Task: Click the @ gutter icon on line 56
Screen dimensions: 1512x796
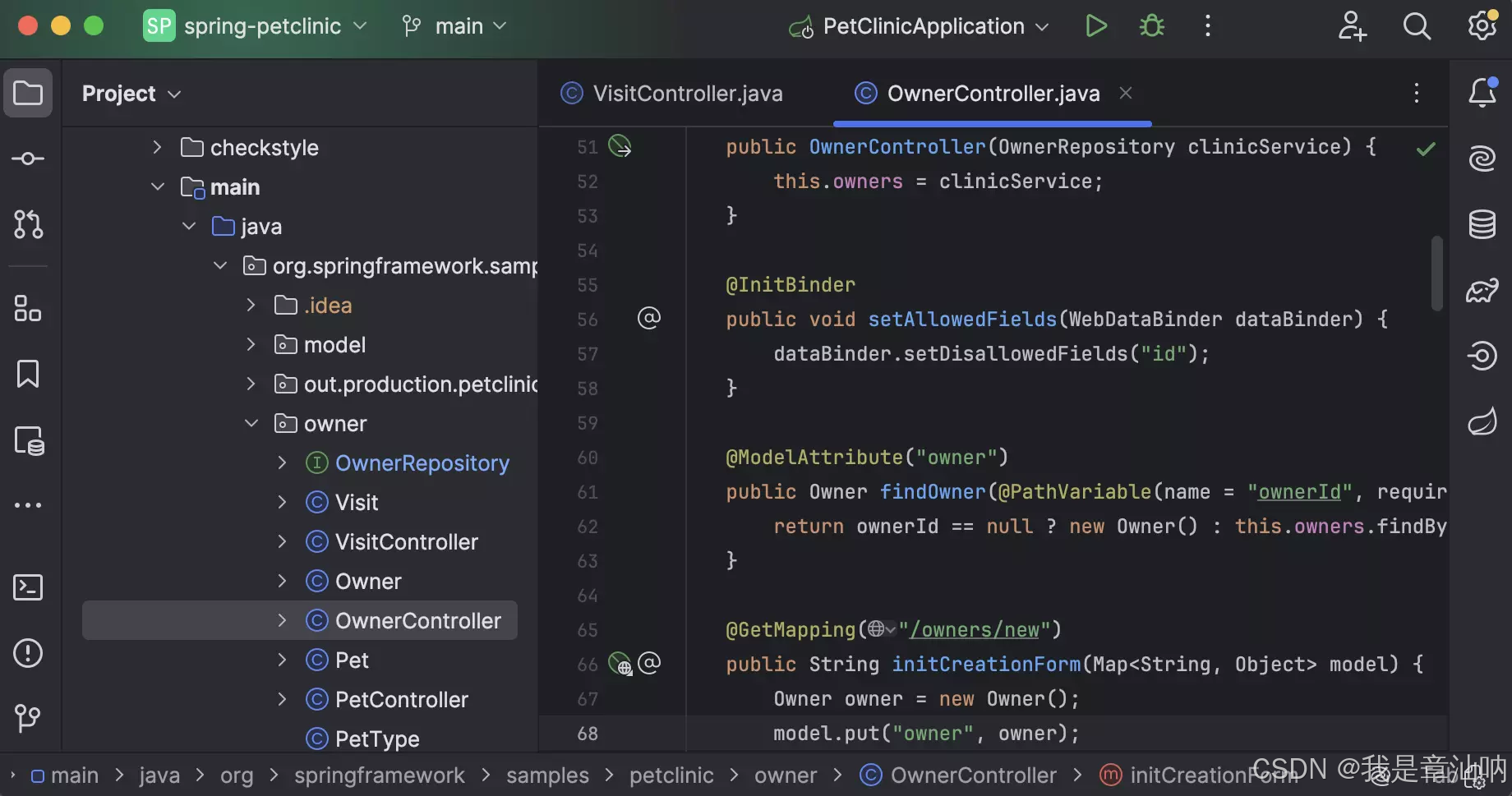Action: pos(649,318)
